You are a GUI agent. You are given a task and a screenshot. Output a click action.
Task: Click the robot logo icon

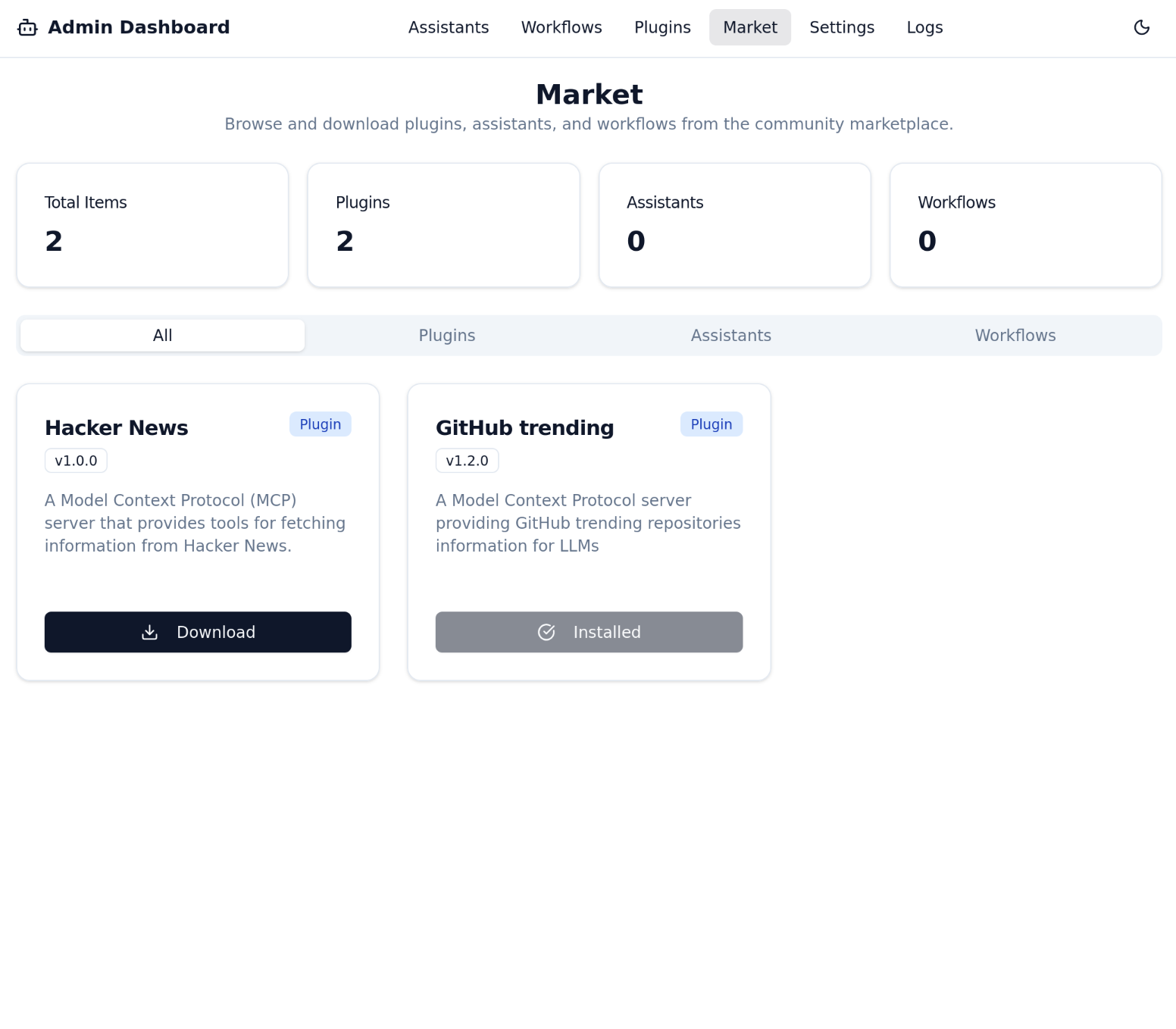tap(27, 28)
